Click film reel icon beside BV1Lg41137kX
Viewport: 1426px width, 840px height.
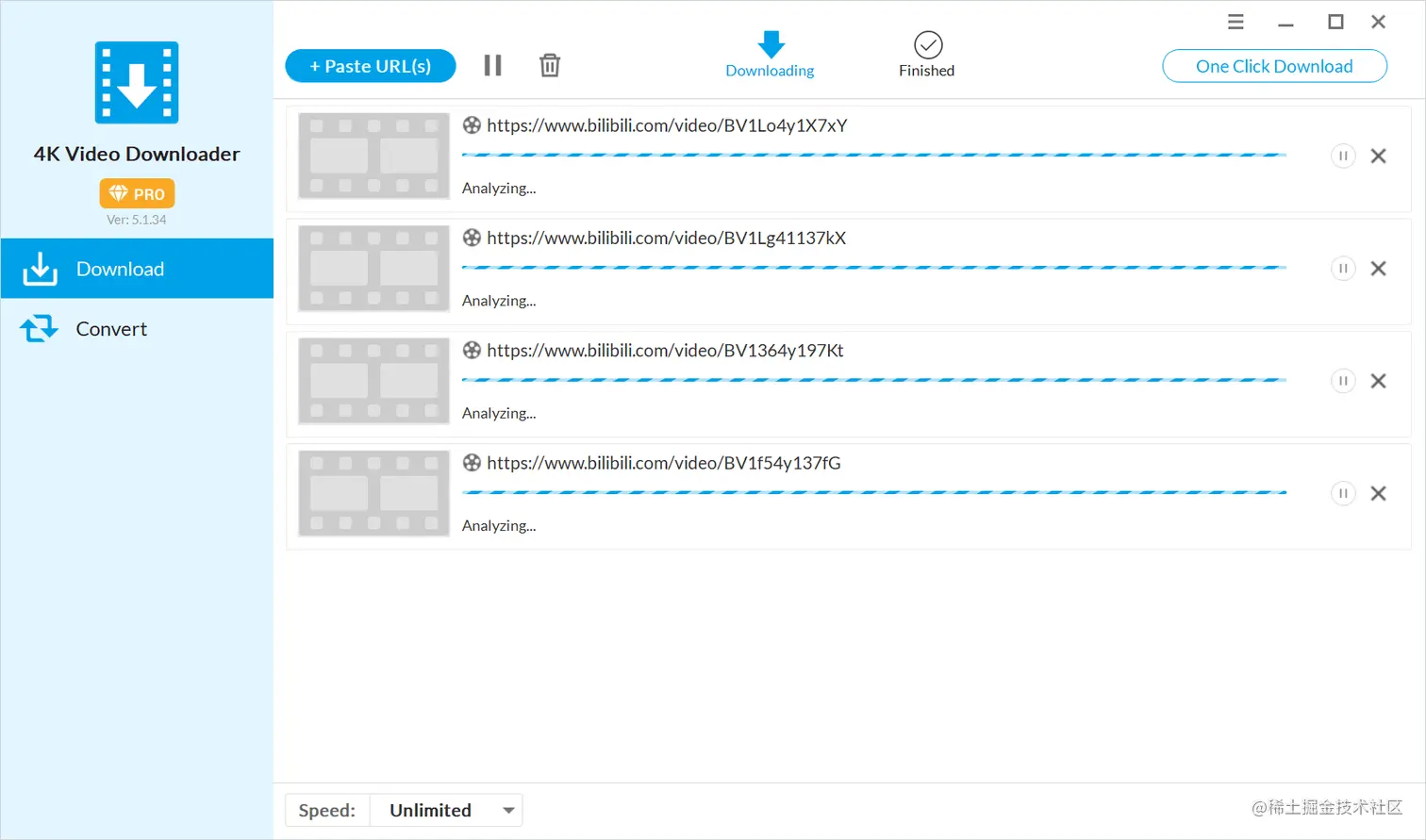pos(472,238)
